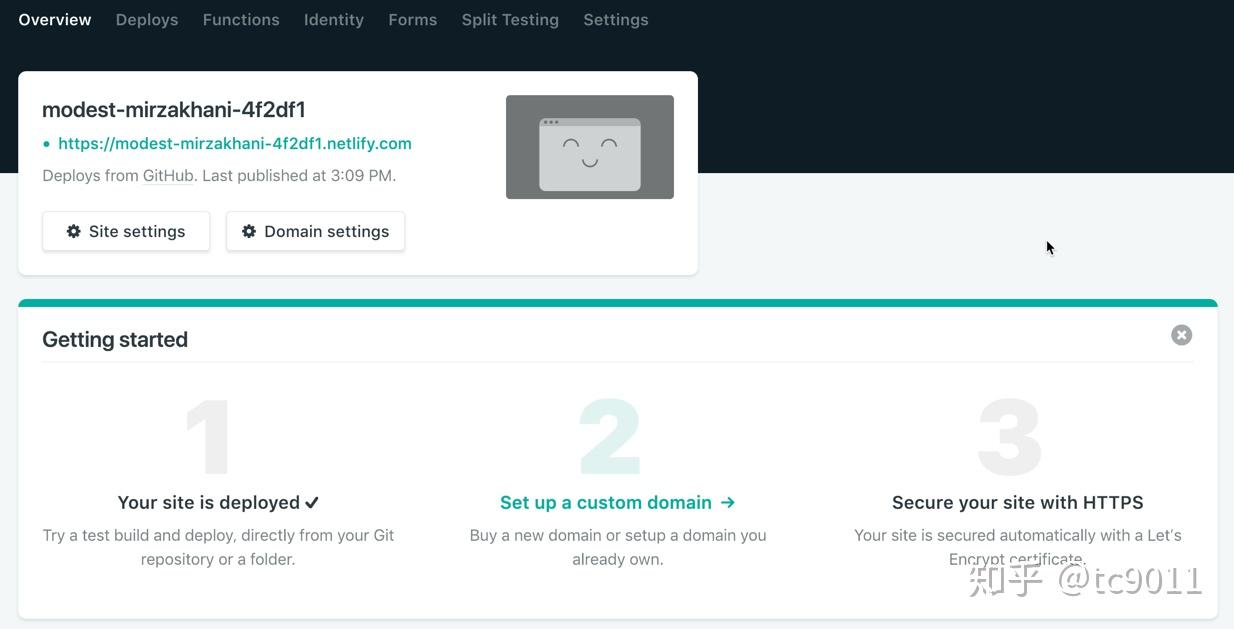
Task: Open the Deploys tab
Action: tap(147, 20)
